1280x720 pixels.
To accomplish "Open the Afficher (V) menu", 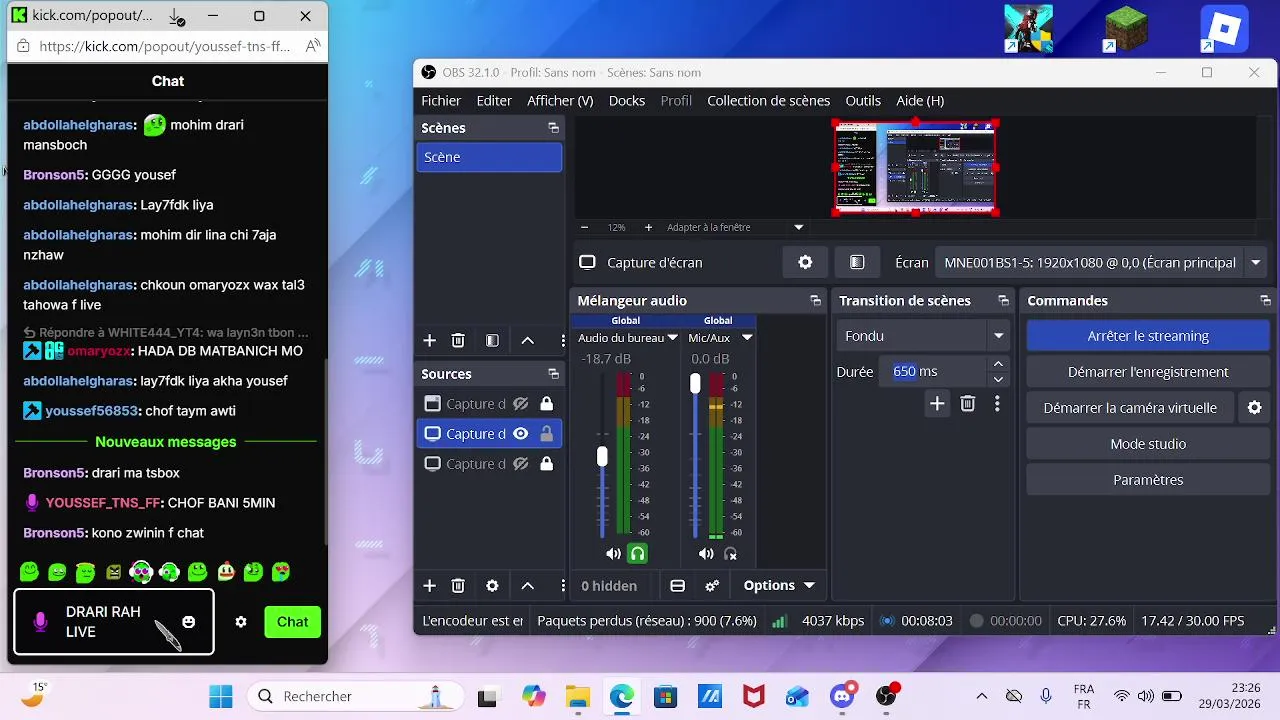I will (560, 101).
